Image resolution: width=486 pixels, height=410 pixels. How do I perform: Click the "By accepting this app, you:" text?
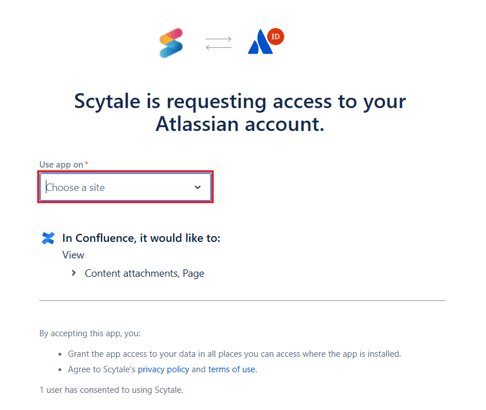90,333
